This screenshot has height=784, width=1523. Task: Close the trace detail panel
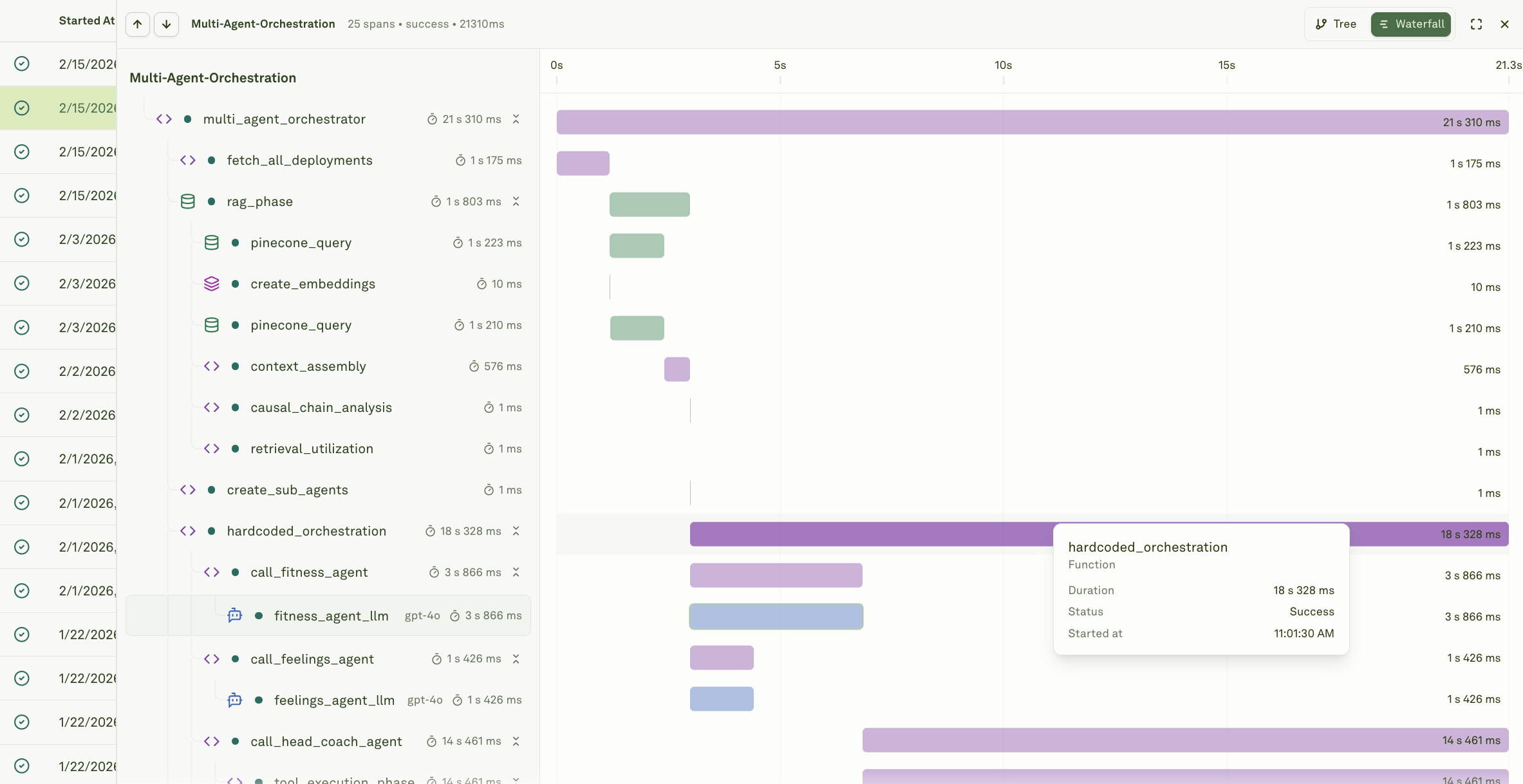coord(1505,24)
